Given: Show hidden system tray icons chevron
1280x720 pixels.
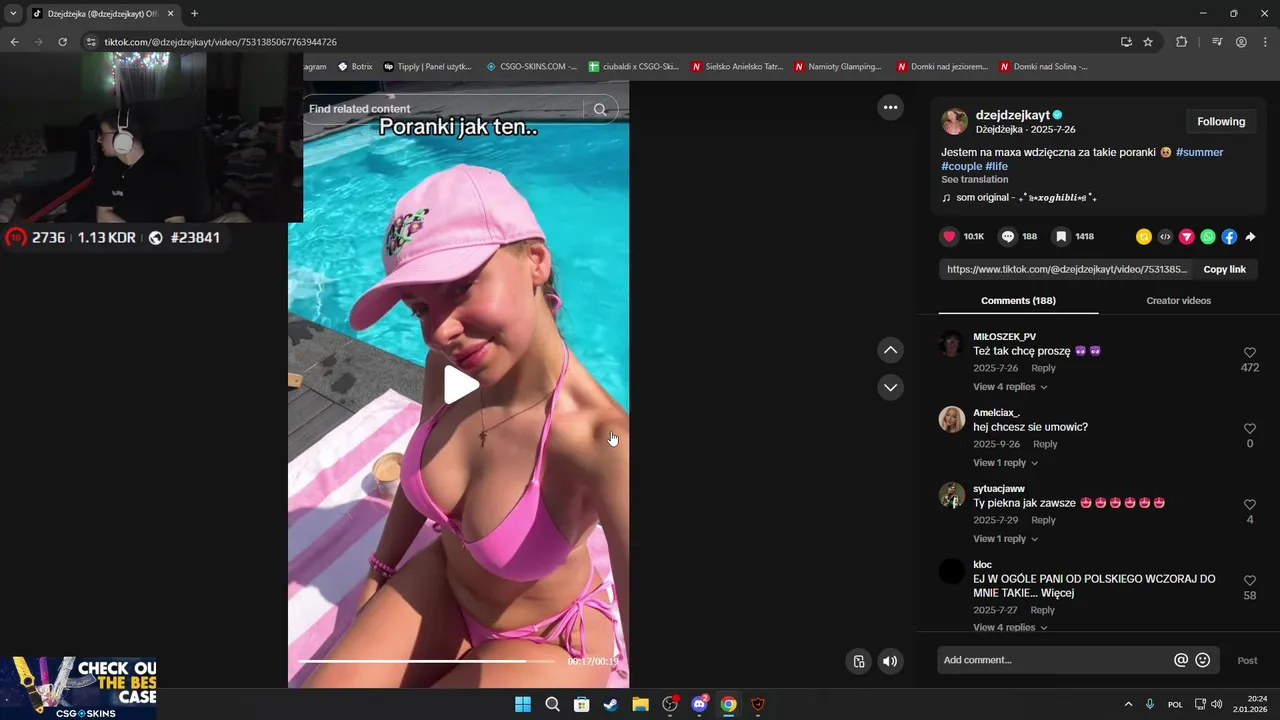Looking at the screenshot, I should pyautogui.click(x=1129, y=704).
